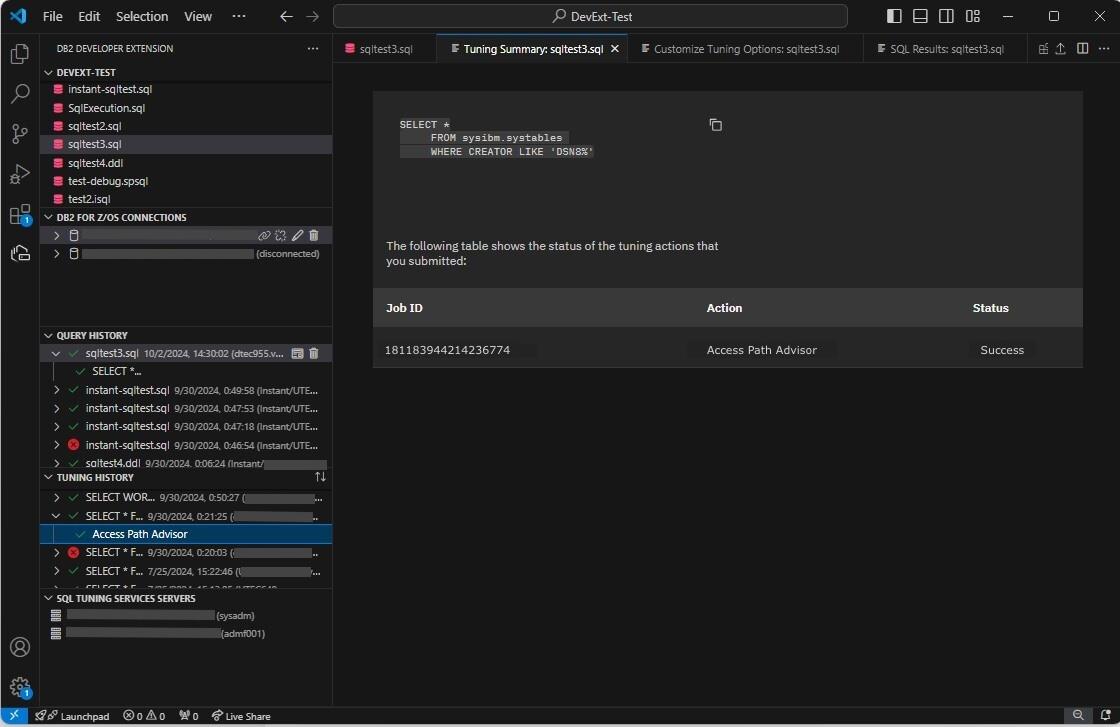The width and height of the screenshot is (1120, 727).
Task: Open the View menu
Action: (197, 16)
